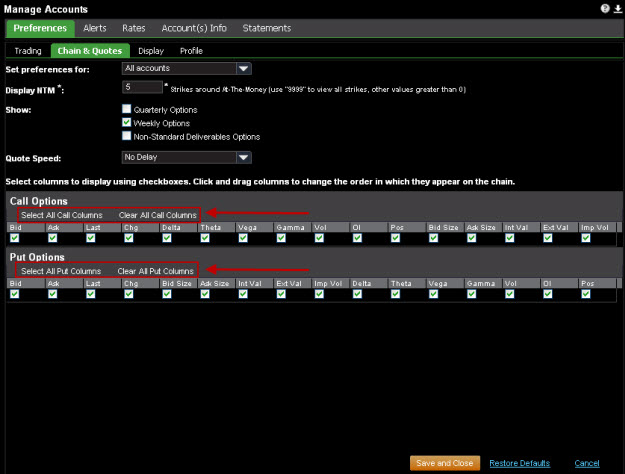Switch to Trading sub-tab
Screen dimensions: 625x474
28,51
